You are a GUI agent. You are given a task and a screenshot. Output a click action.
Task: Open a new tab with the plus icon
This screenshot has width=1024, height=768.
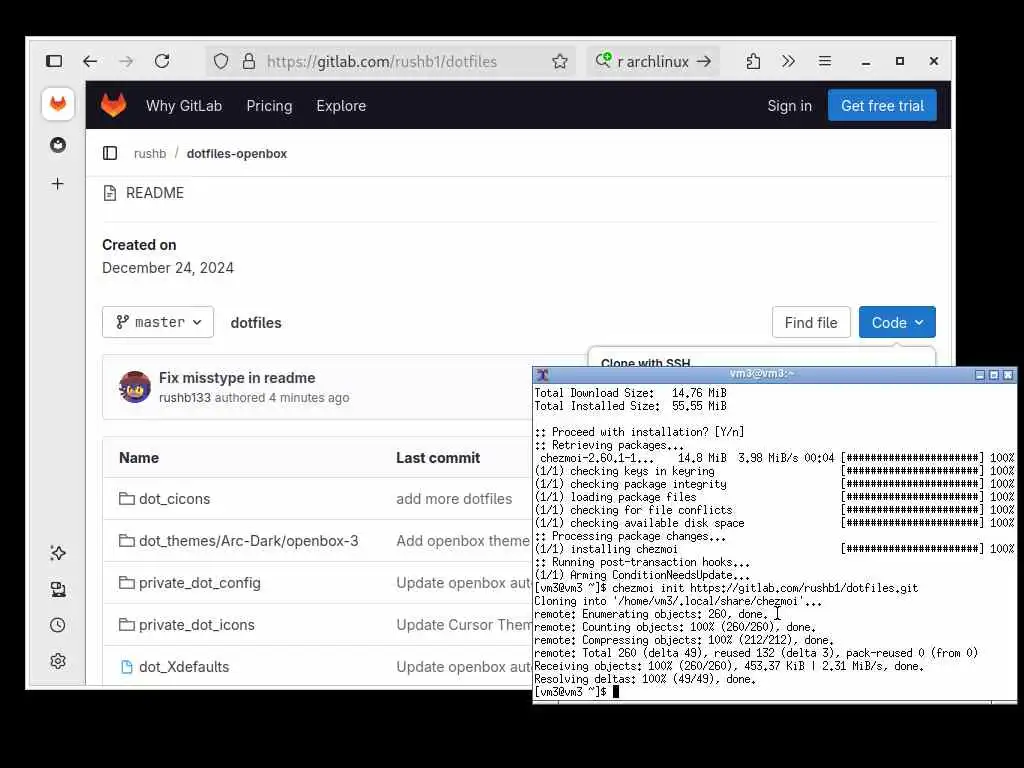click(57, 184)
